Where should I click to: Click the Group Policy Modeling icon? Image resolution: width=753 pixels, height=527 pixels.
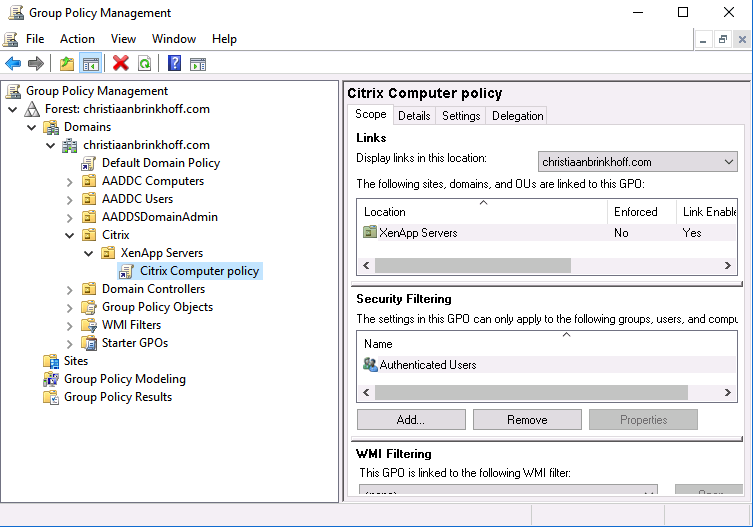[51, 379]
